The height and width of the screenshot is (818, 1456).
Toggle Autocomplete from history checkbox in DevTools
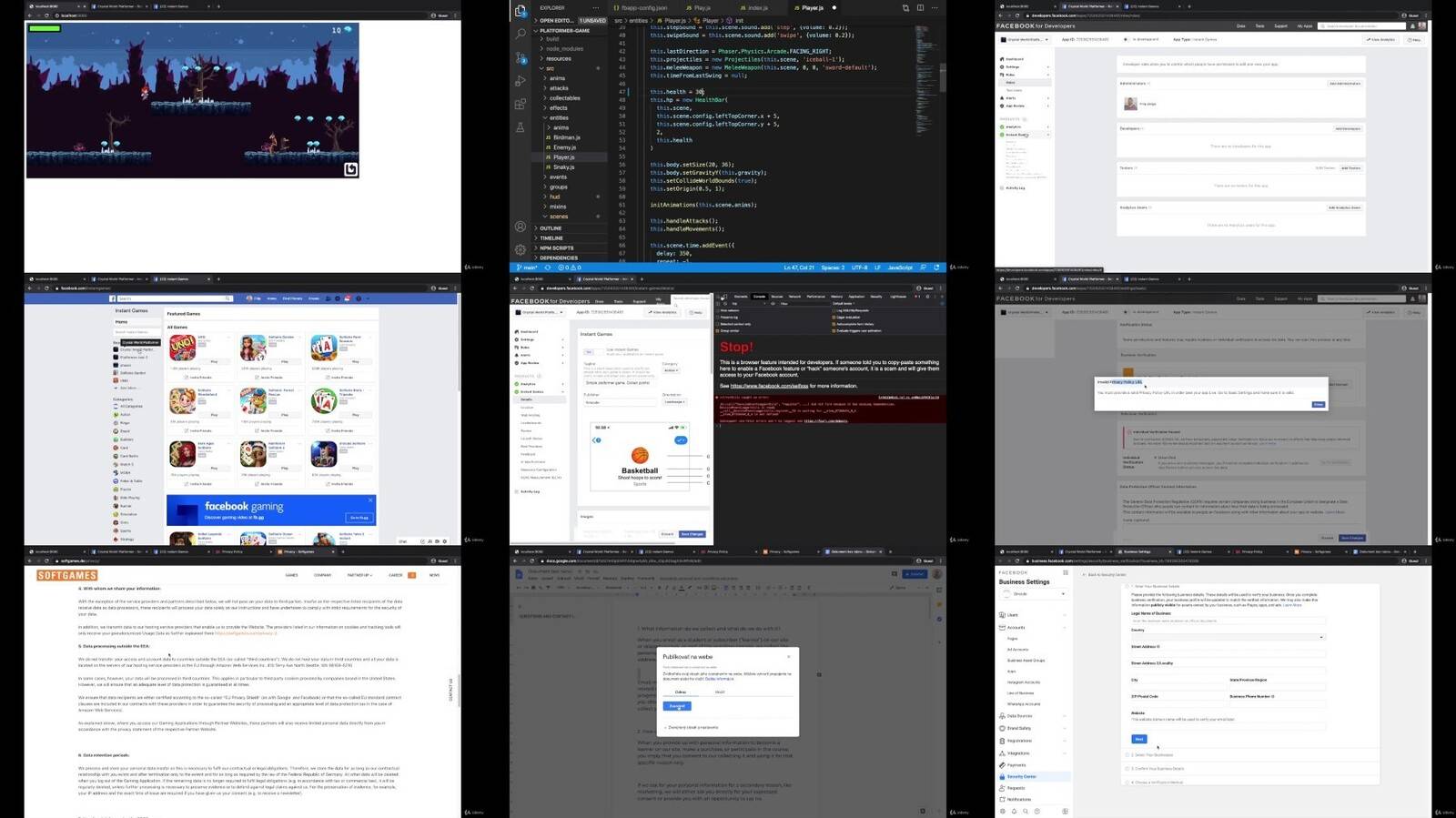click(x=833, y=324)
